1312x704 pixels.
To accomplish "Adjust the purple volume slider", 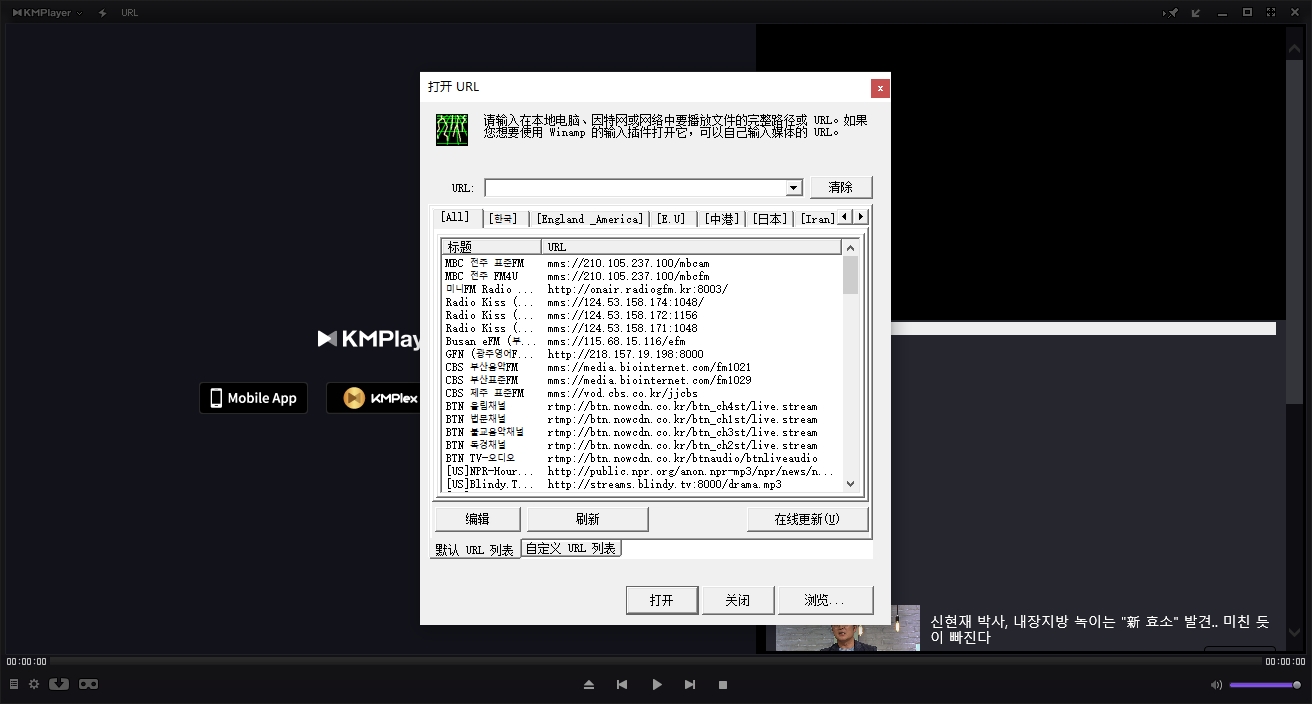I will tap(1265, 685).
